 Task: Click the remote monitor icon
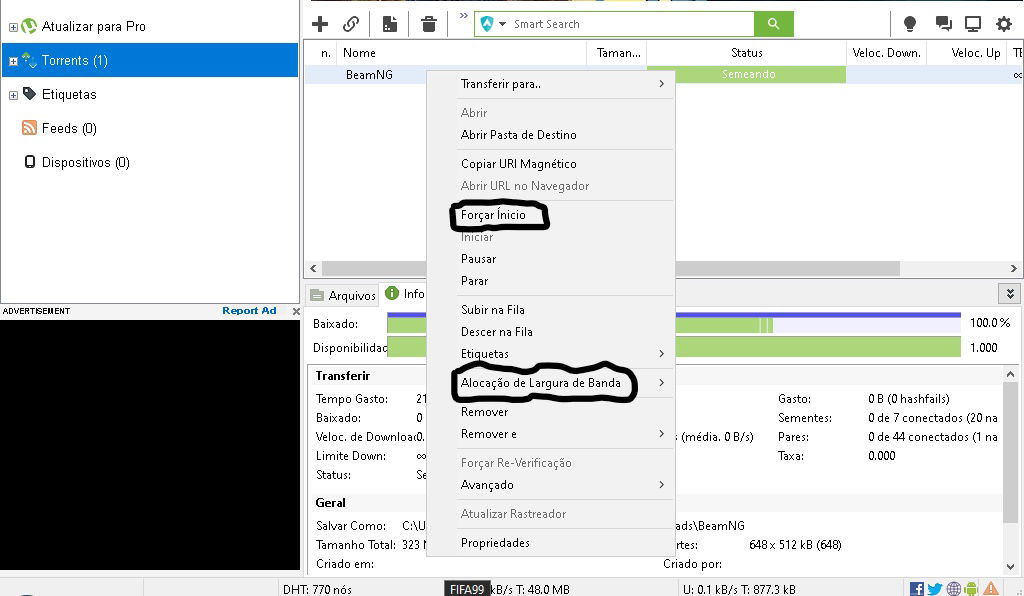[973, 24]
